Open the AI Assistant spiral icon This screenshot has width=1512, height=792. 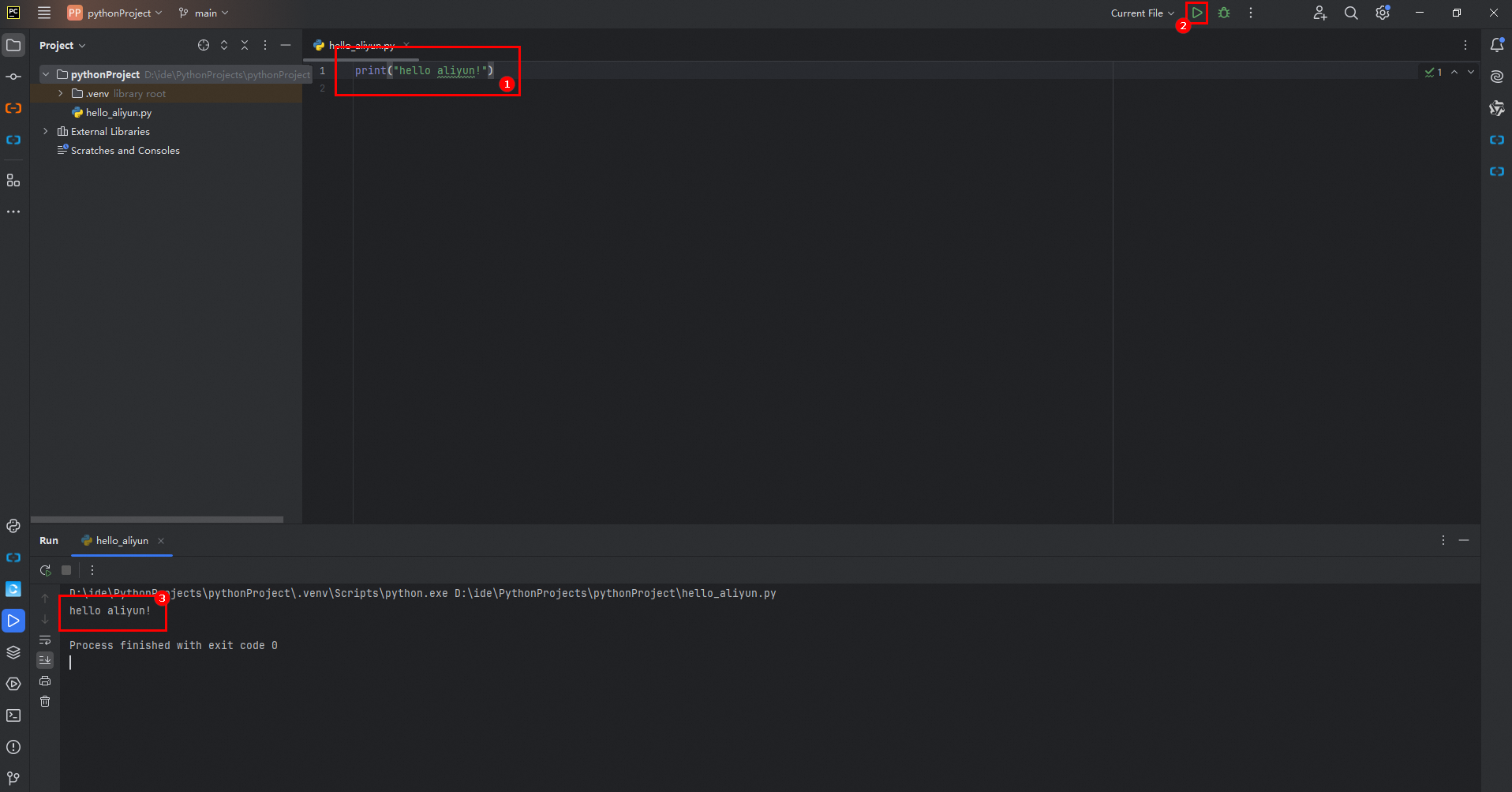tap(1497, 77)
